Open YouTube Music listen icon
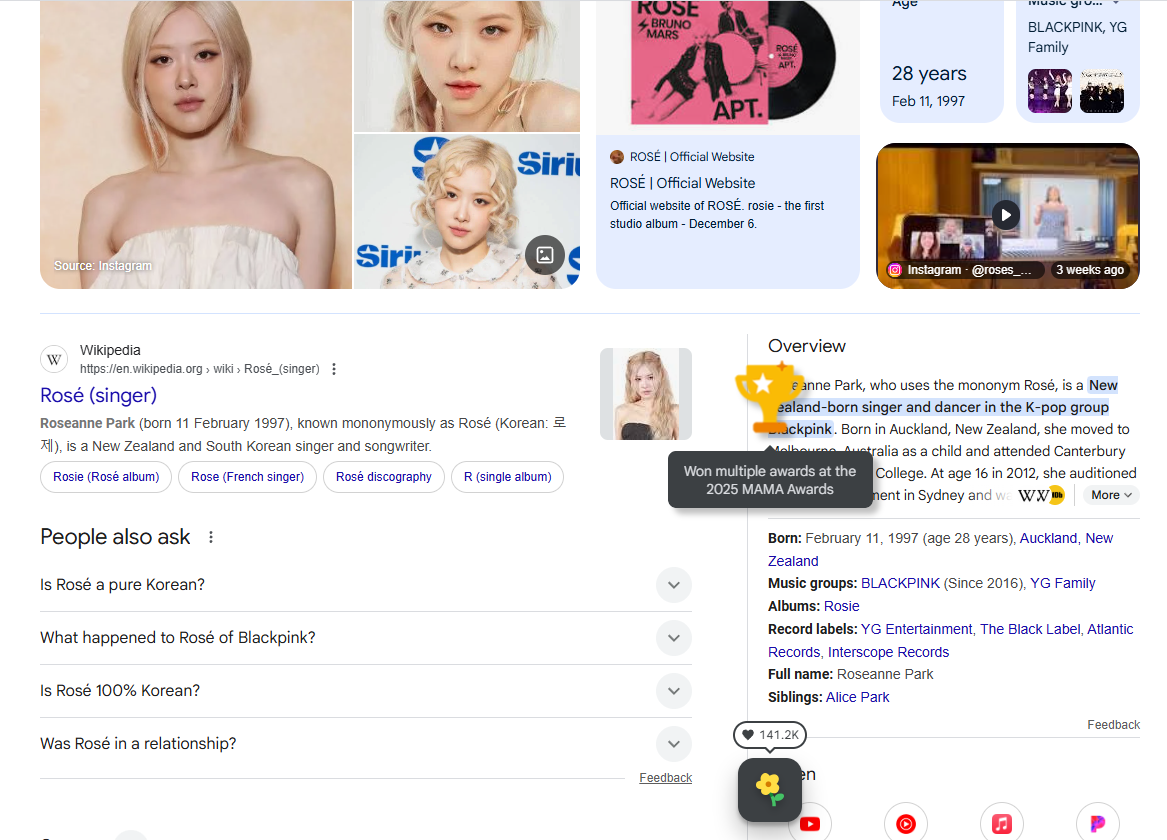This screenshot has width=1167, height=840. [x=906, y=823]
